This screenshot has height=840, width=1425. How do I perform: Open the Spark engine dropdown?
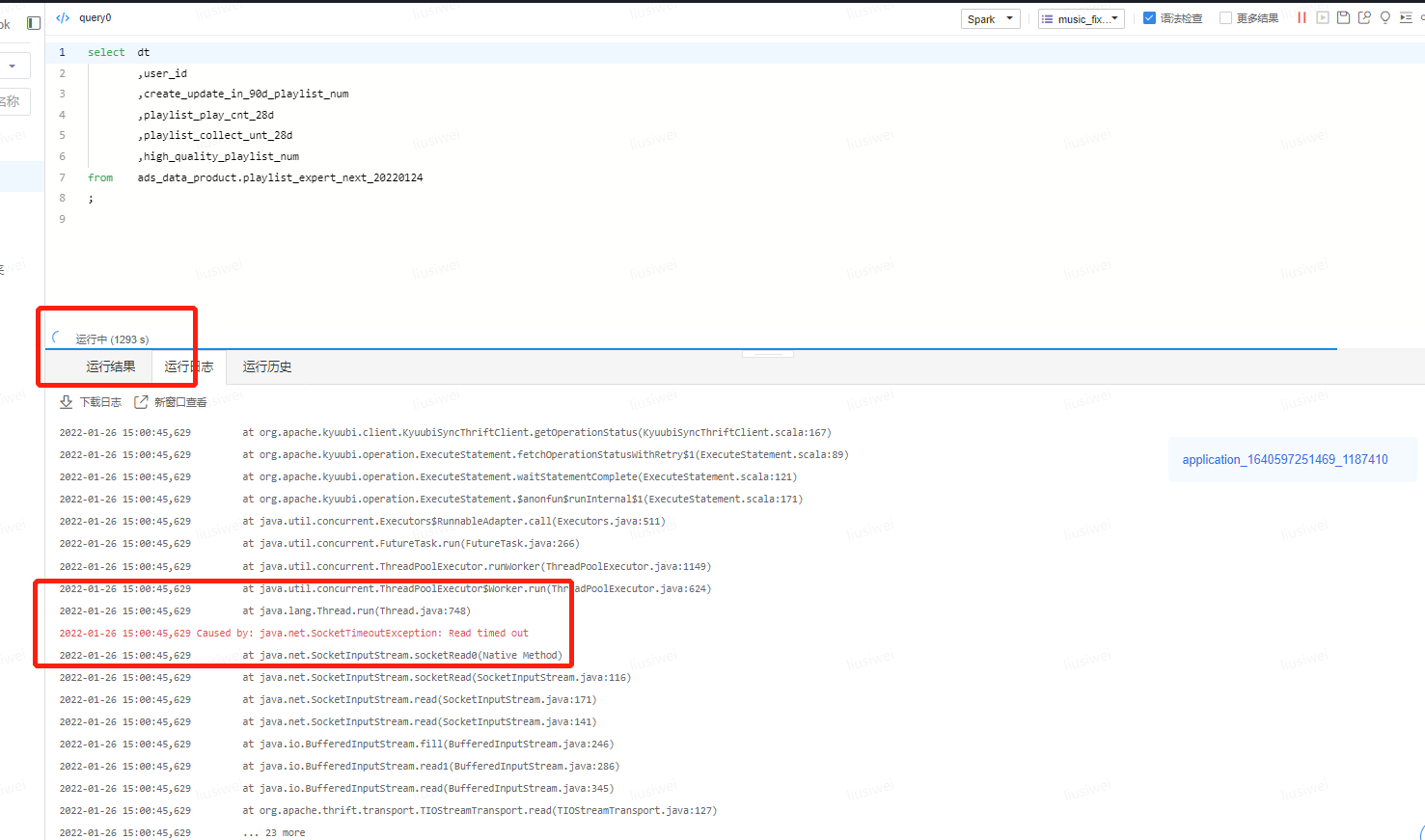coord(990,17)
